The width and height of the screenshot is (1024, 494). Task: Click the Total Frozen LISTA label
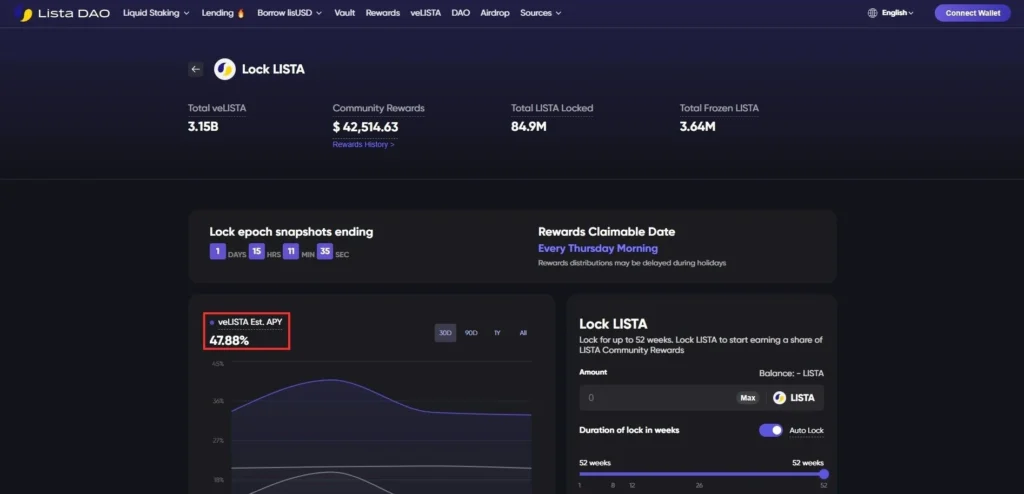point(719,108)
